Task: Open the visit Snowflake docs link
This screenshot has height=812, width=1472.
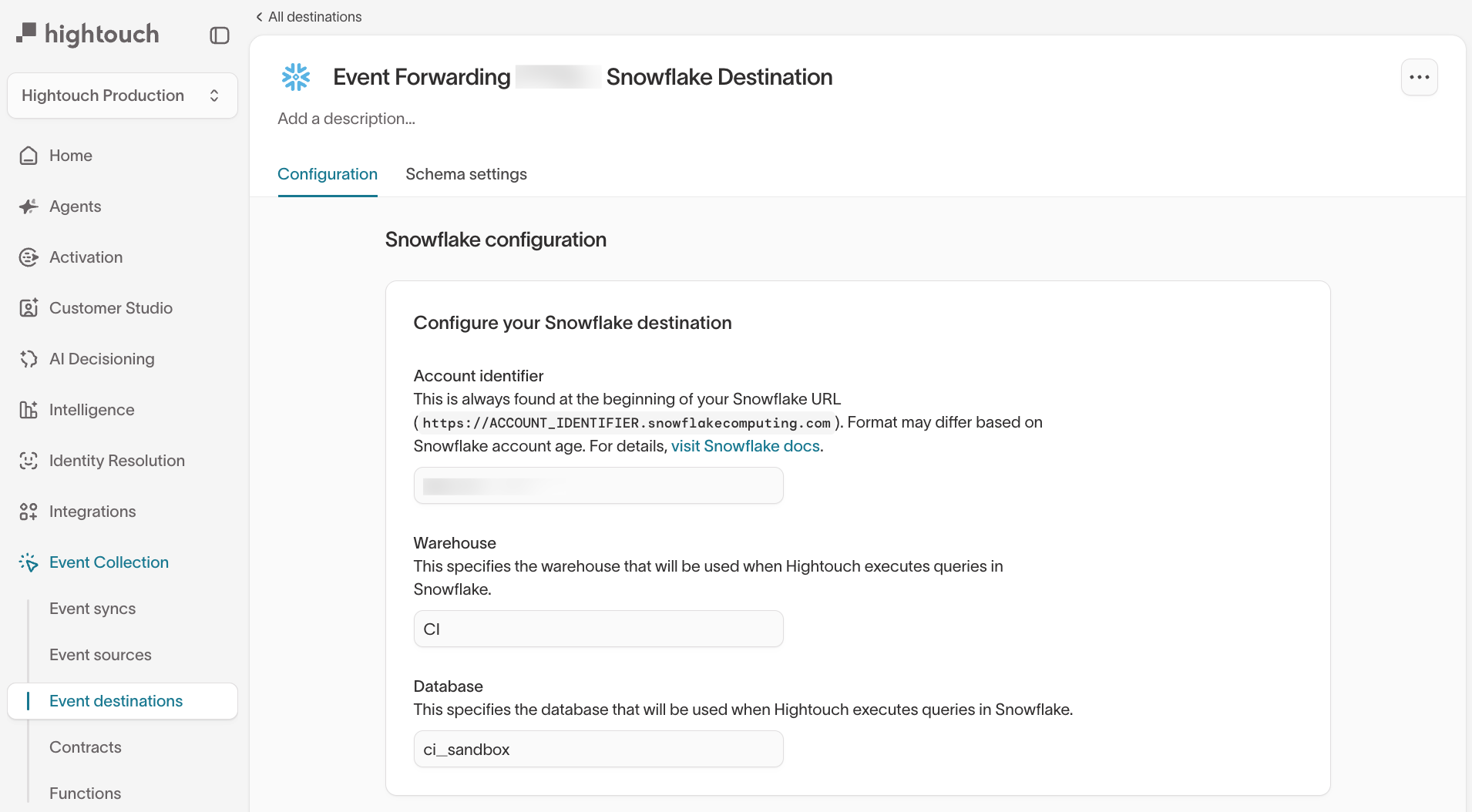Action: pos(744,445)
